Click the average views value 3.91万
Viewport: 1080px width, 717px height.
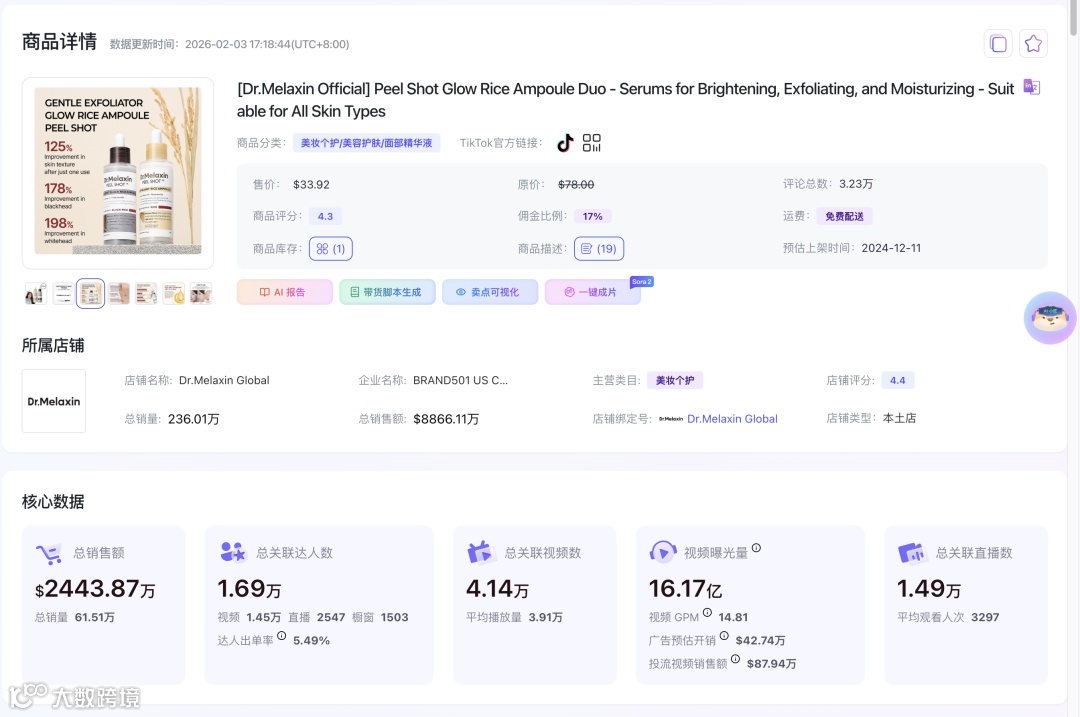tap(546, 617)
